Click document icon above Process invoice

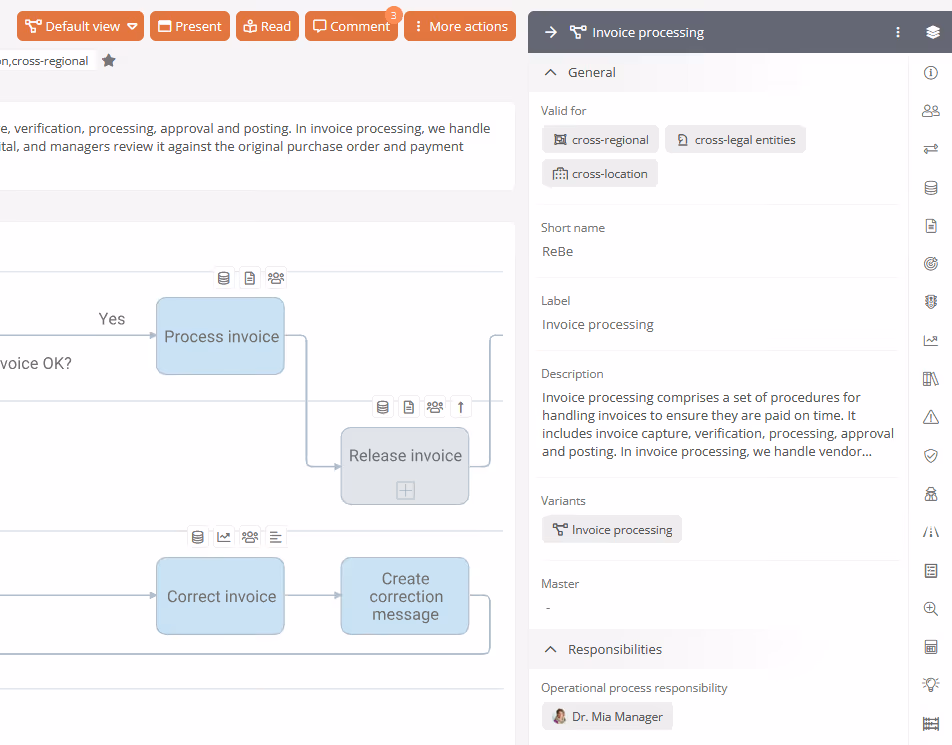pos(250,278)
